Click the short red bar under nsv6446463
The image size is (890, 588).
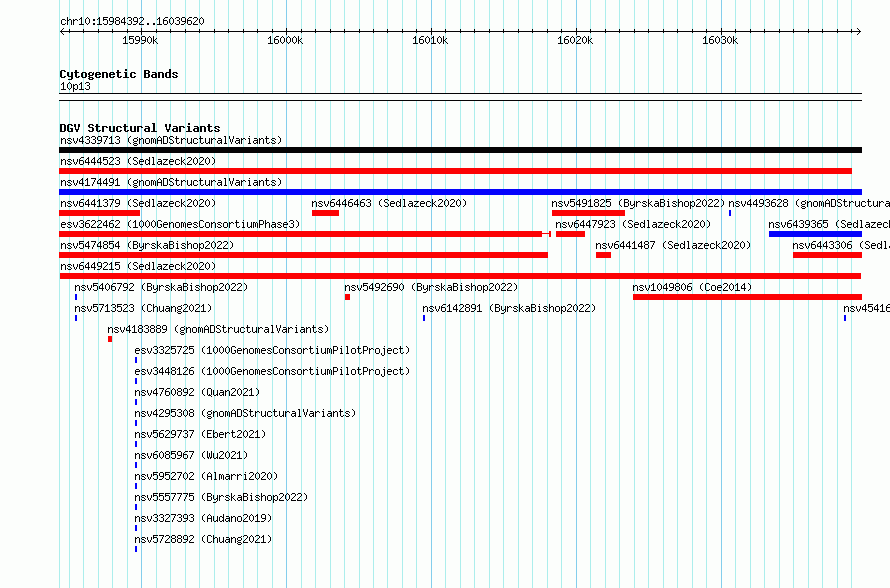tap(325, 213)
